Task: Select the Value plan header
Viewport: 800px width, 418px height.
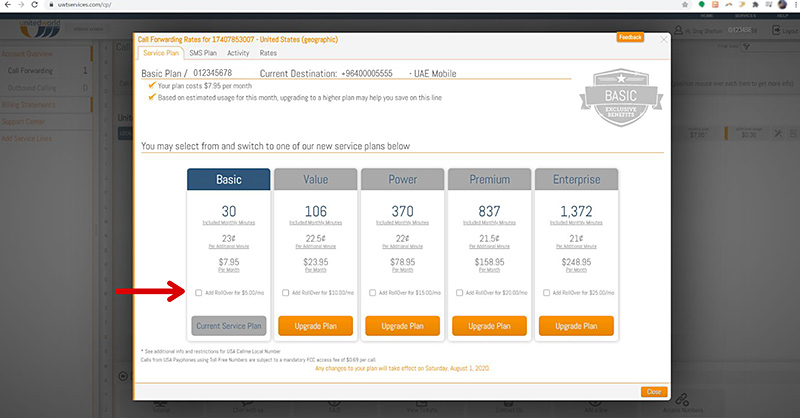Action: point(315,180)
